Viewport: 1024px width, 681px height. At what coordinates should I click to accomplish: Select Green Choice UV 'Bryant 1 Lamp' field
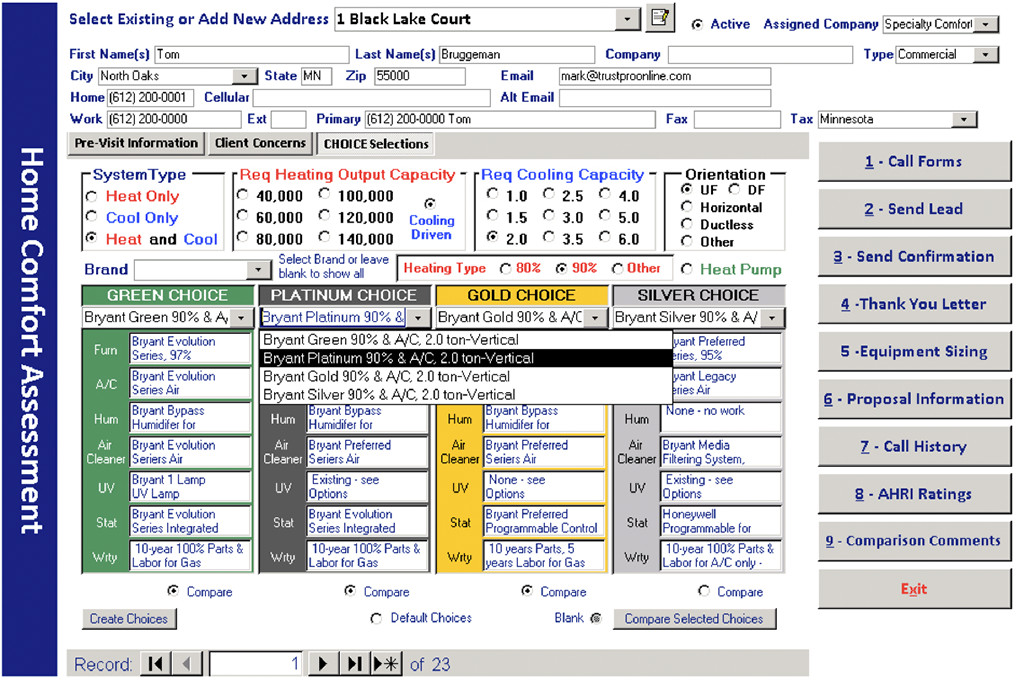[x=191, y=487]
